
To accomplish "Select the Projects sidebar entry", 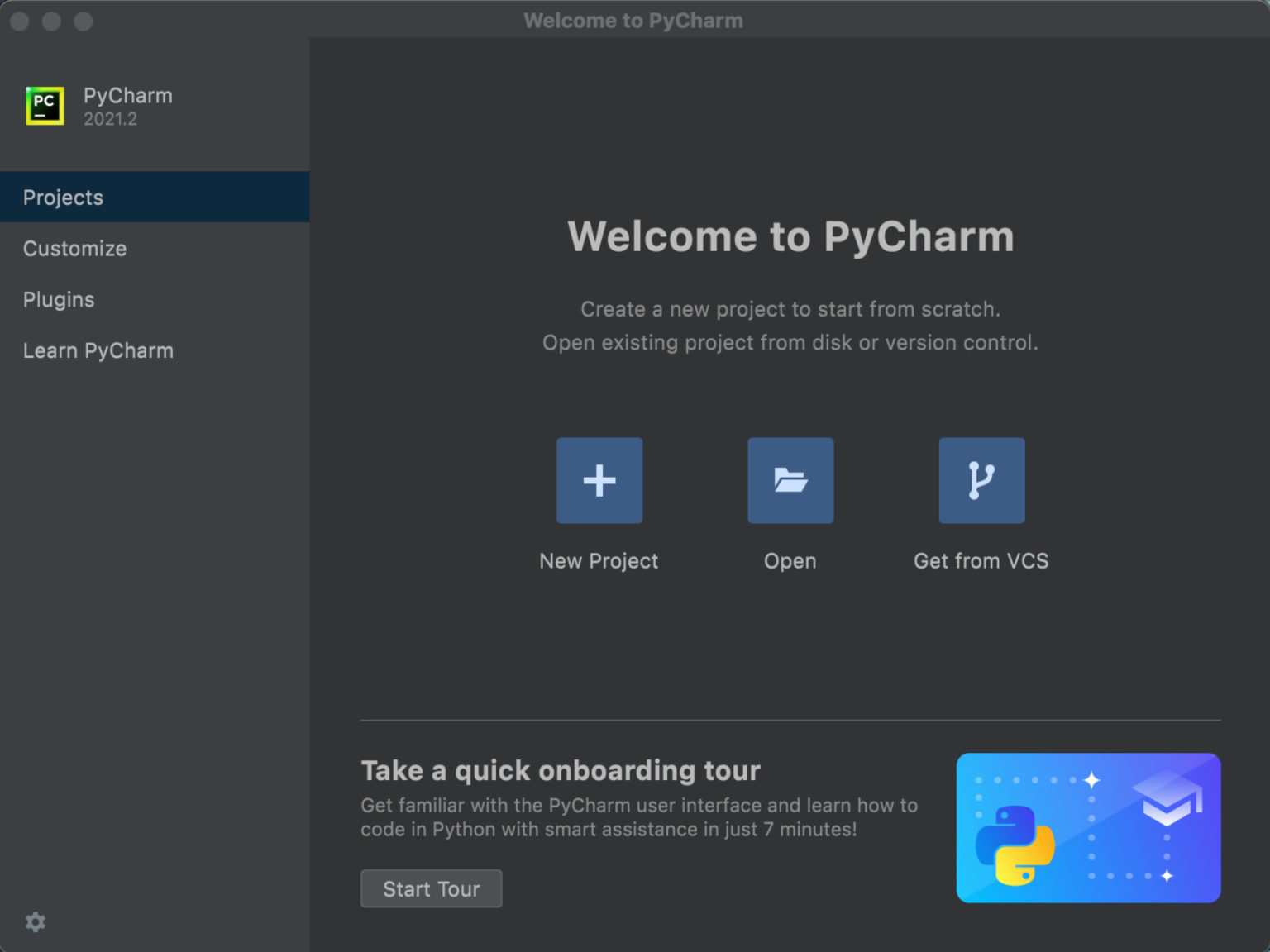I will (x=63, y=197).
